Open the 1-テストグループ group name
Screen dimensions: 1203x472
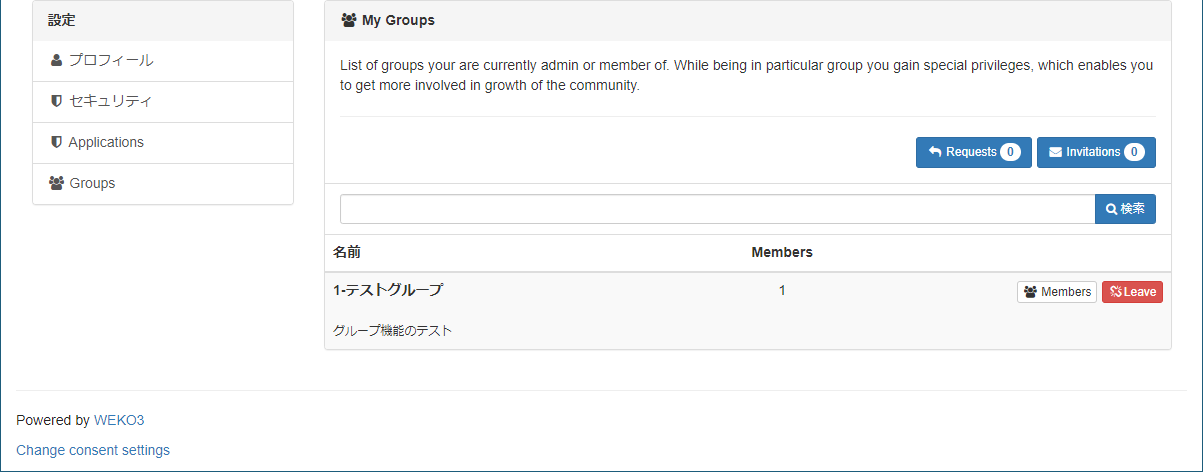click(388, 290)
